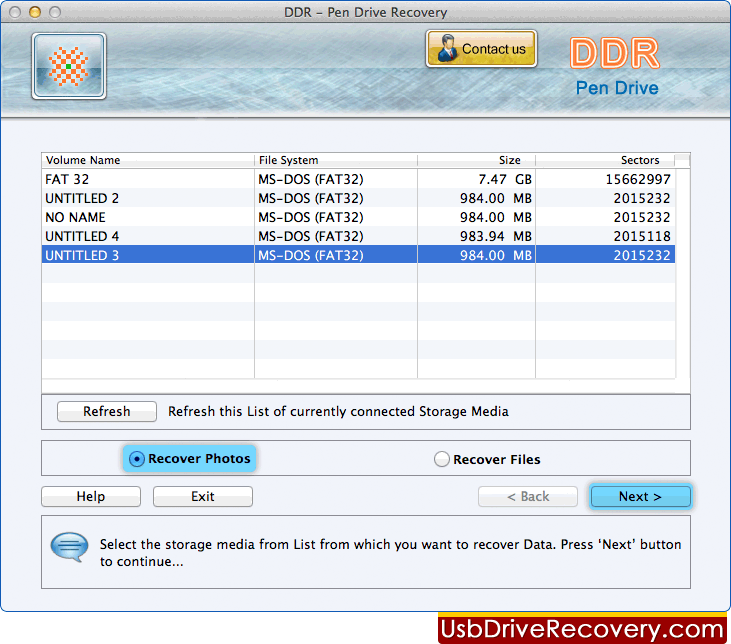731x644 pixels.
Task: Close the window with the gray close button
Action: pyautogui.click(x=15, y=12)
